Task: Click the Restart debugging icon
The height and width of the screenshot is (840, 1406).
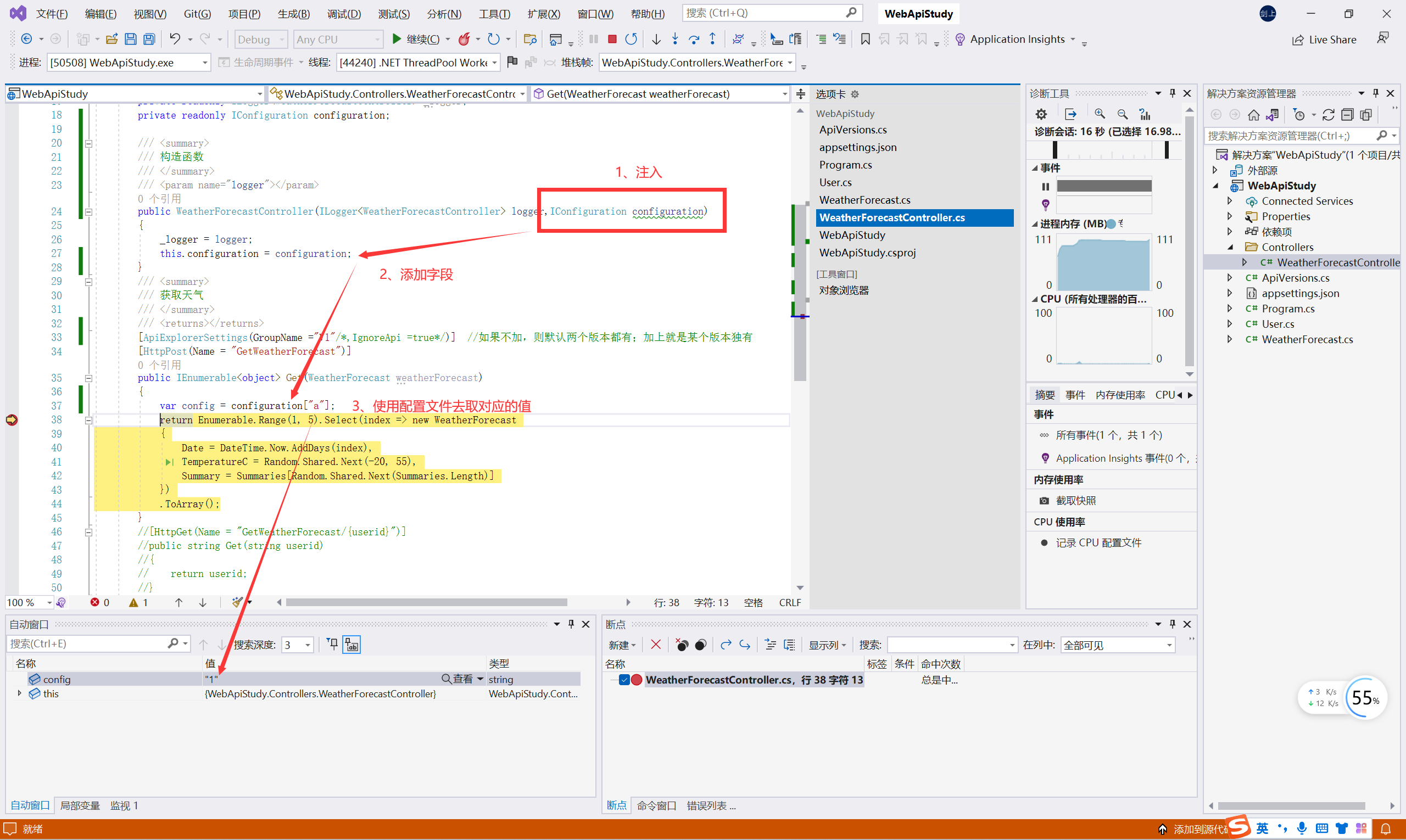Action: click(x=631, y=39)
